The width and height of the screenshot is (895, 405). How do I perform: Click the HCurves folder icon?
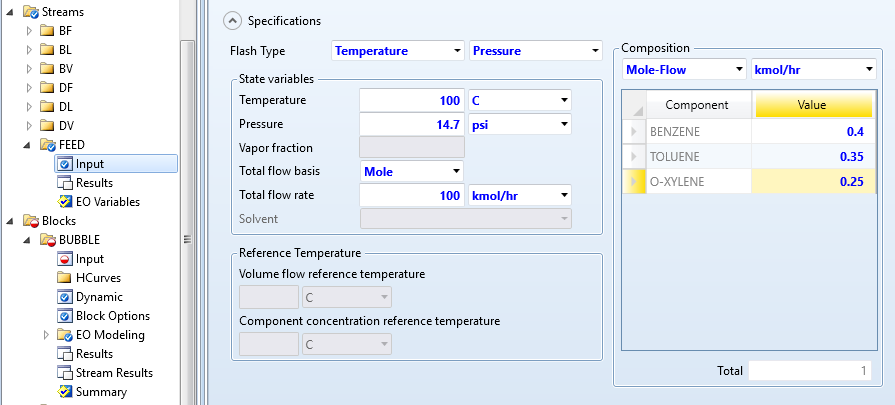click(64, 278)
